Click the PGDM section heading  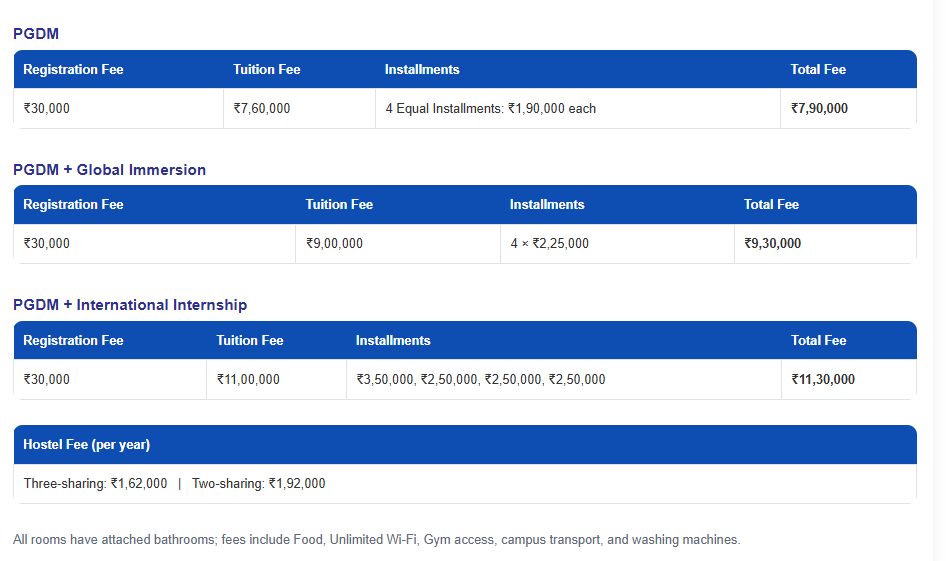36,34
